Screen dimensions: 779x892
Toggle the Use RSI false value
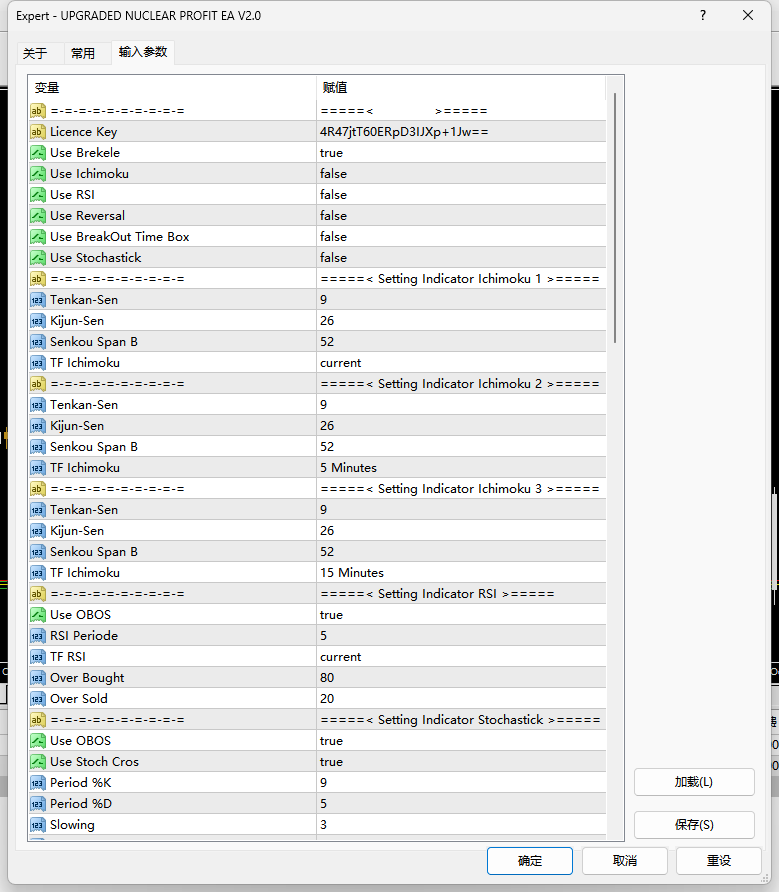(461, 195)
